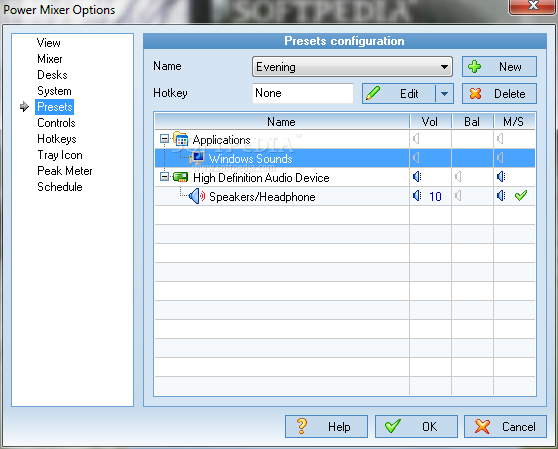
Task: Click the Edit preset button
Action: tap(399, 94)
